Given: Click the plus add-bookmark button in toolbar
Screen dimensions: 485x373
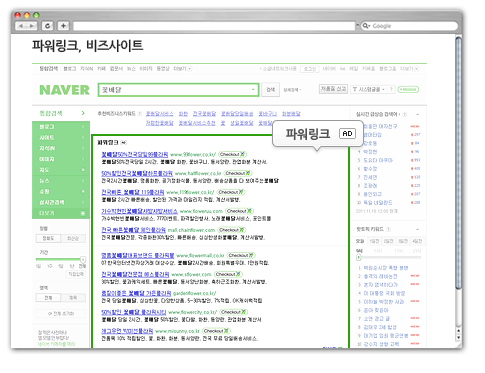Looking at the screenshot, I should pos(63,26).
